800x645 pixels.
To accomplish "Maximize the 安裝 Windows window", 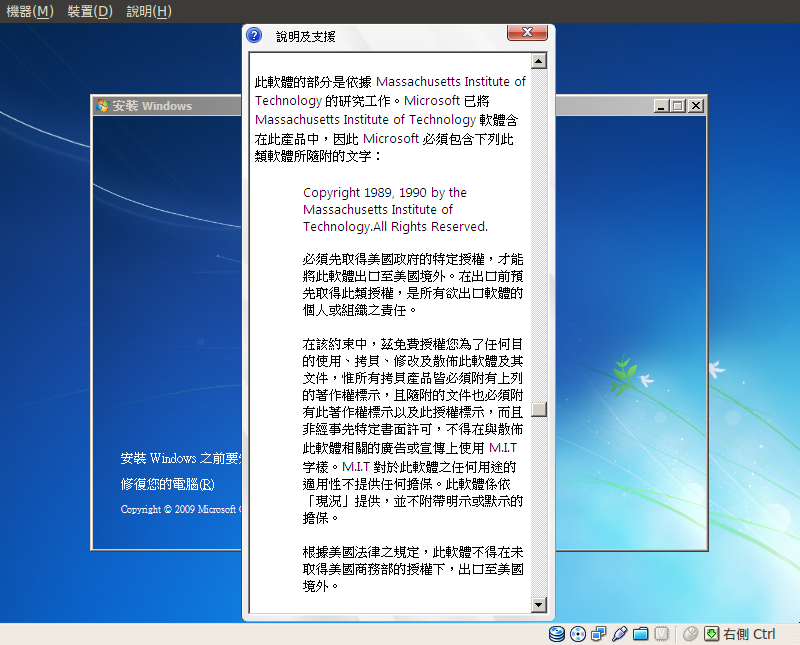I will tap(679, 106).
